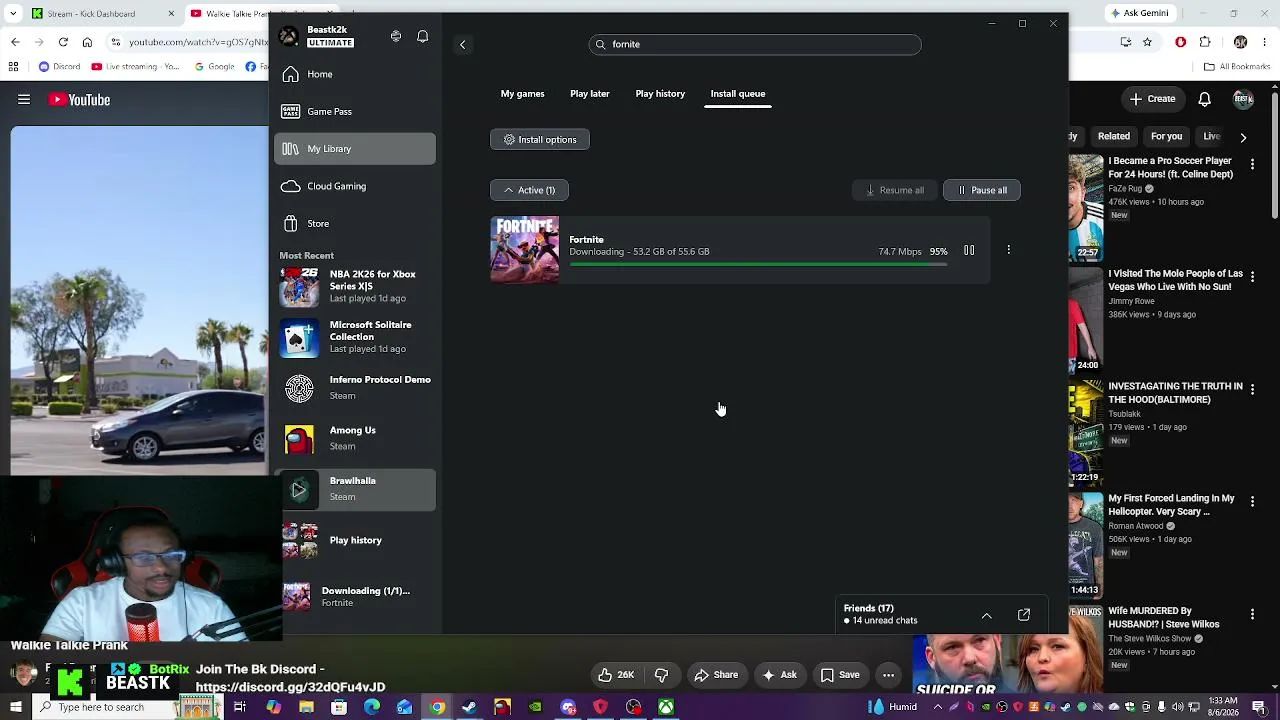Click the Xbox search field containing fornite

(755, 44)
